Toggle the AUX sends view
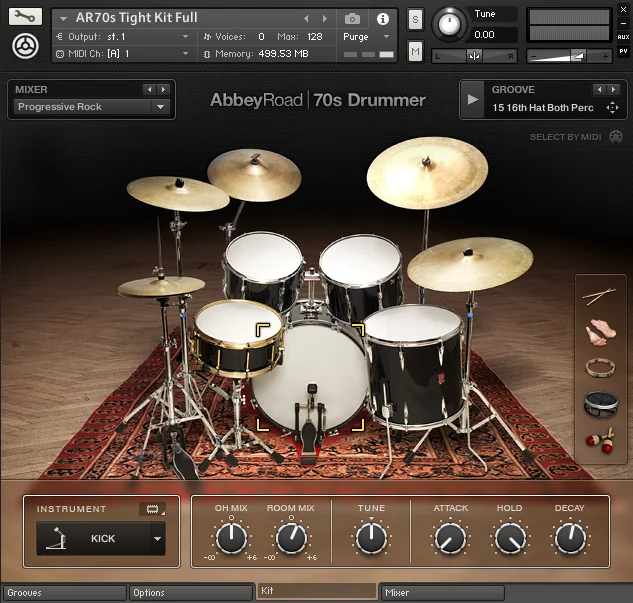 [623, 37]
